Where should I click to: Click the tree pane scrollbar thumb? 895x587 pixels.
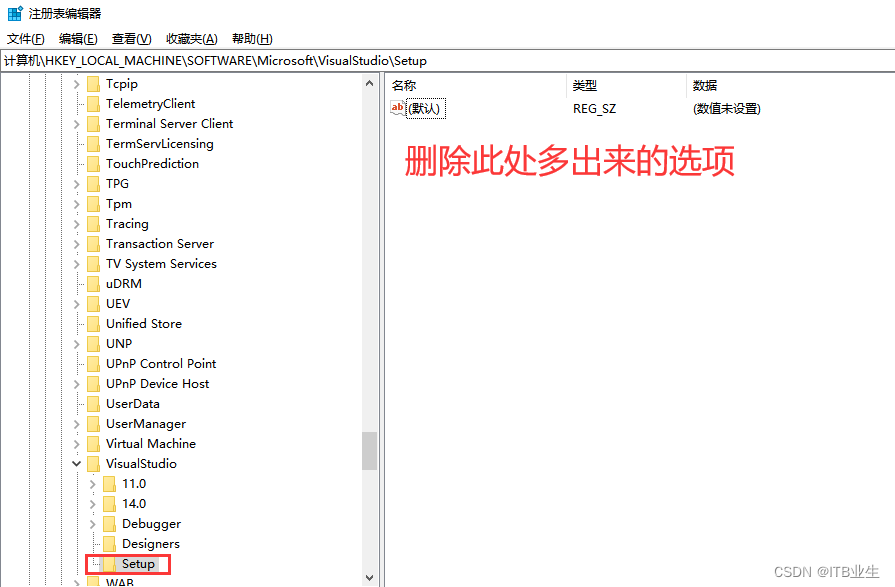point(369,451)
